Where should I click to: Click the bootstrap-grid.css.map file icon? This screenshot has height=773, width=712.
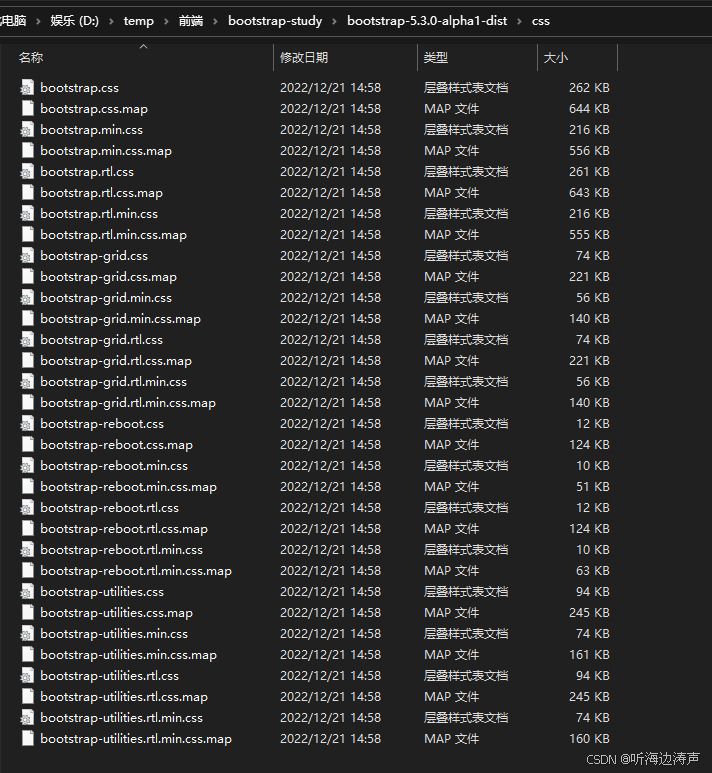pos(28,277)
